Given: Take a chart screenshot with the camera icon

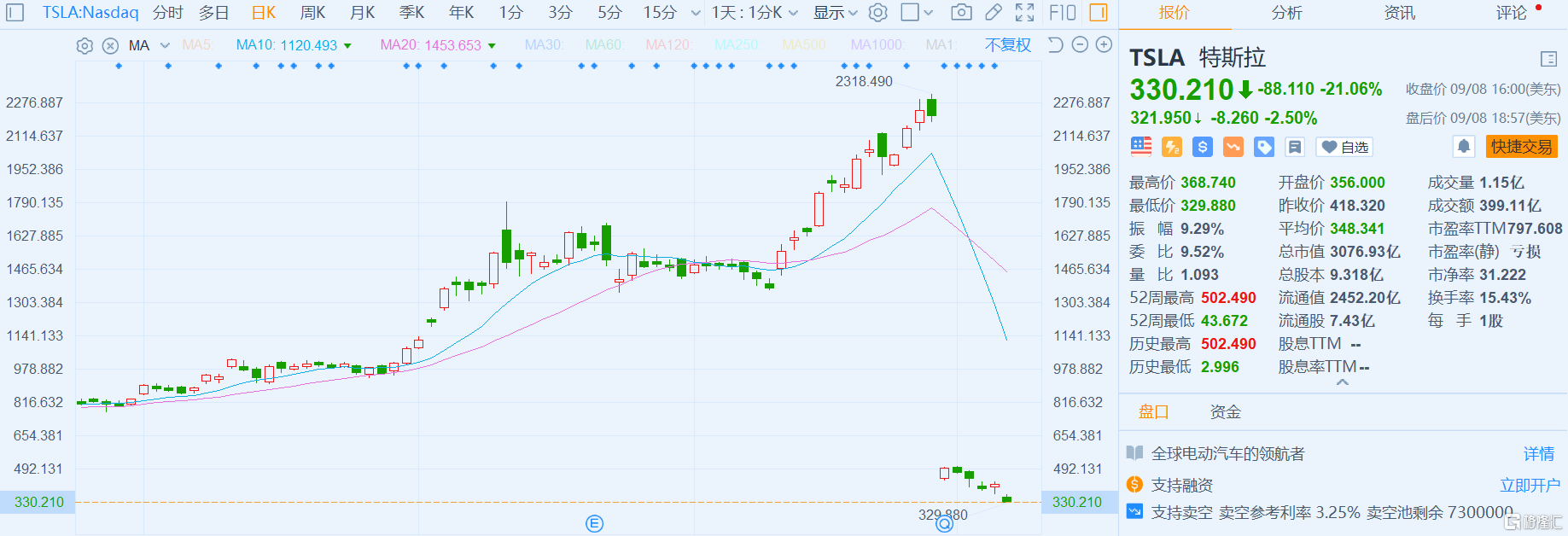Looking at the screenshot, I should (961, 13).
